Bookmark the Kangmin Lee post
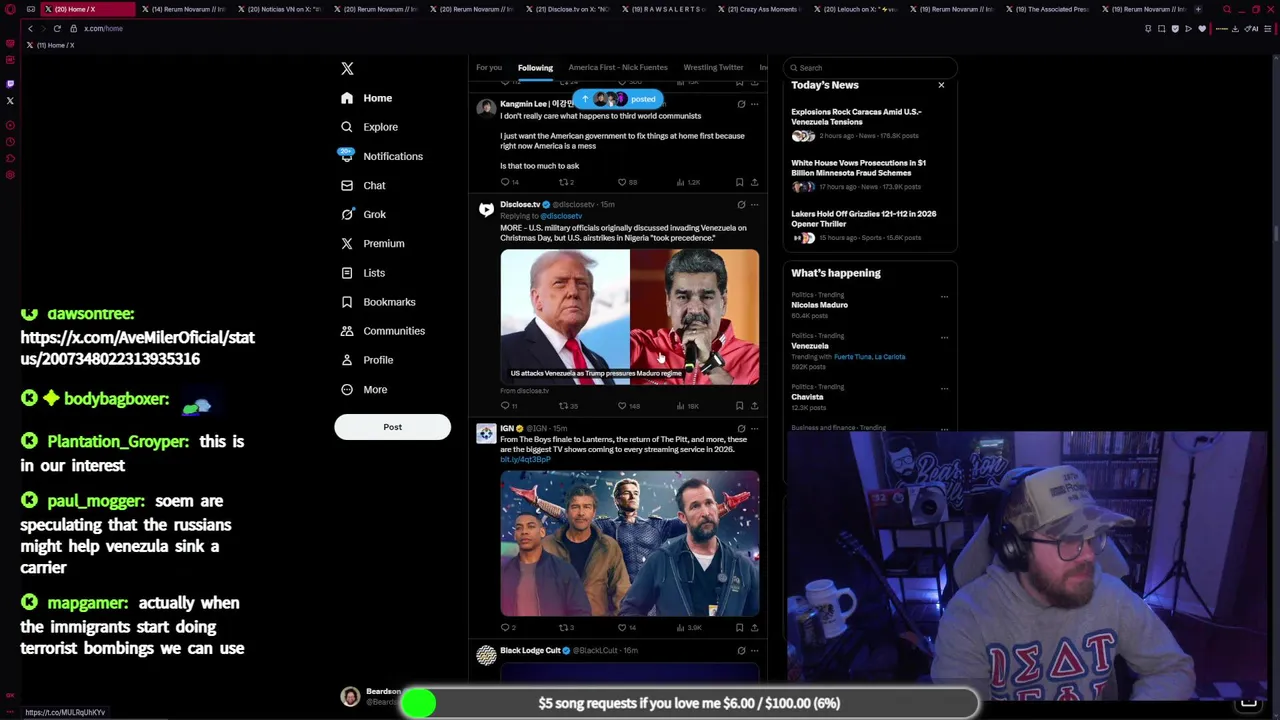Viewport: 1280px width, 720px height. [739, 183]
